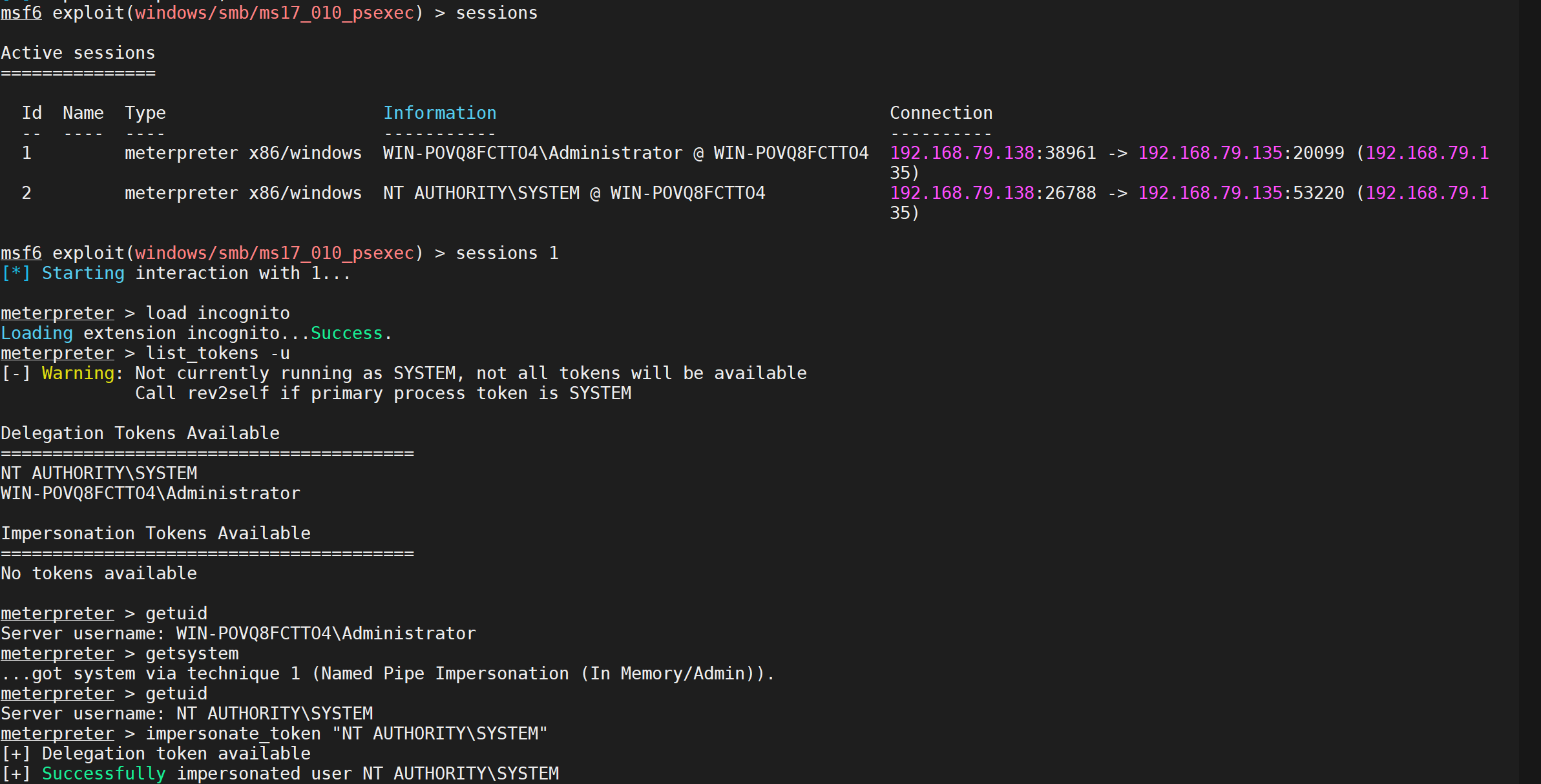Click magenta IP 192.168.79.138:38961 in session 1
This screenshot has height=784, width=1541.
pyautogui.click(x=992, y=153)
